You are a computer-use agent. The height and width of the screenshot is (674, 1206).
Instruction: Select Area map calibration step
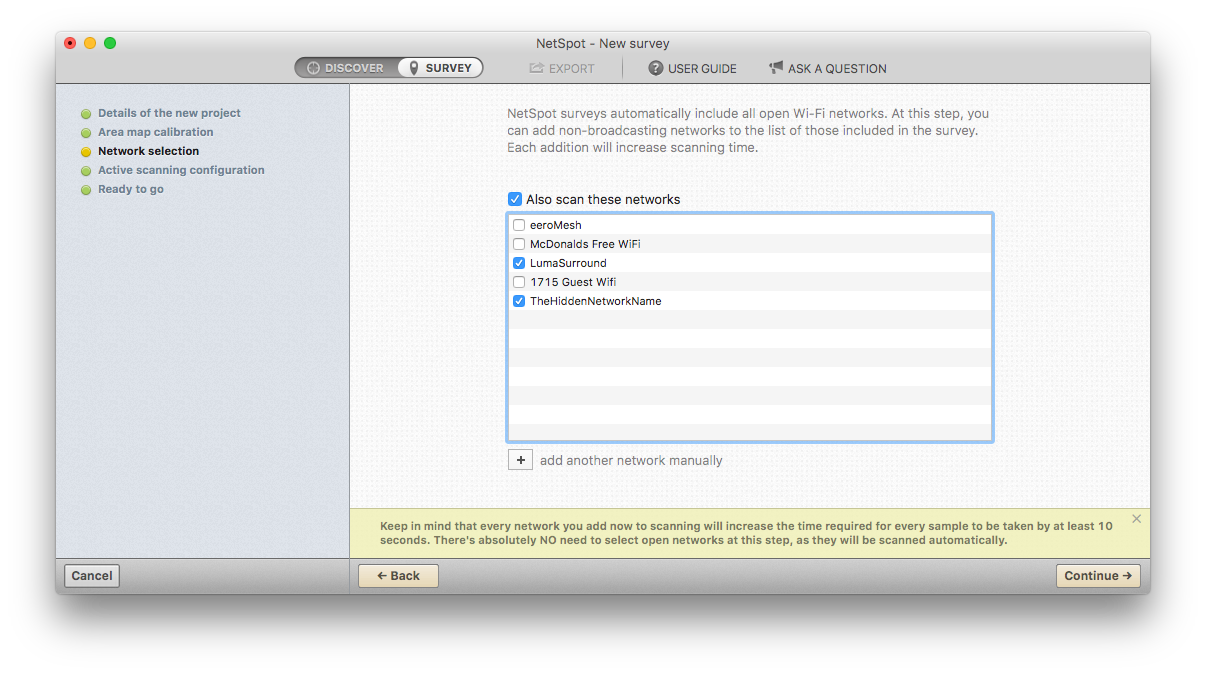click(155, 132)
